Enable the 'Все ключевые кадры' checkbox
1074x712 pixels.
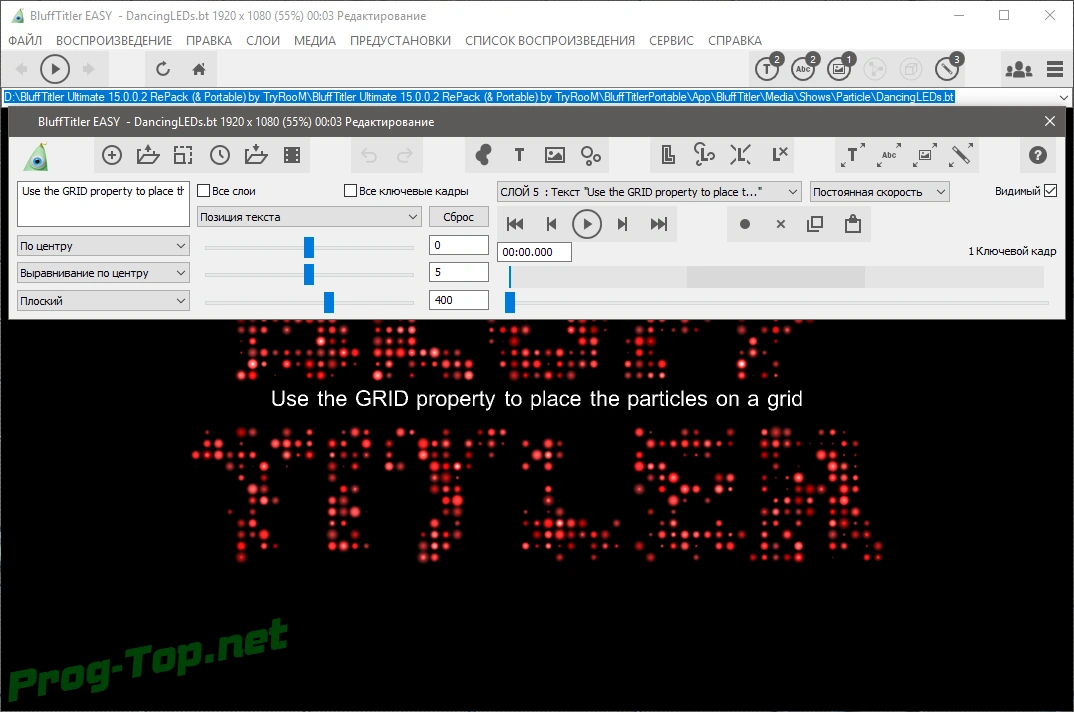point(351,191)
